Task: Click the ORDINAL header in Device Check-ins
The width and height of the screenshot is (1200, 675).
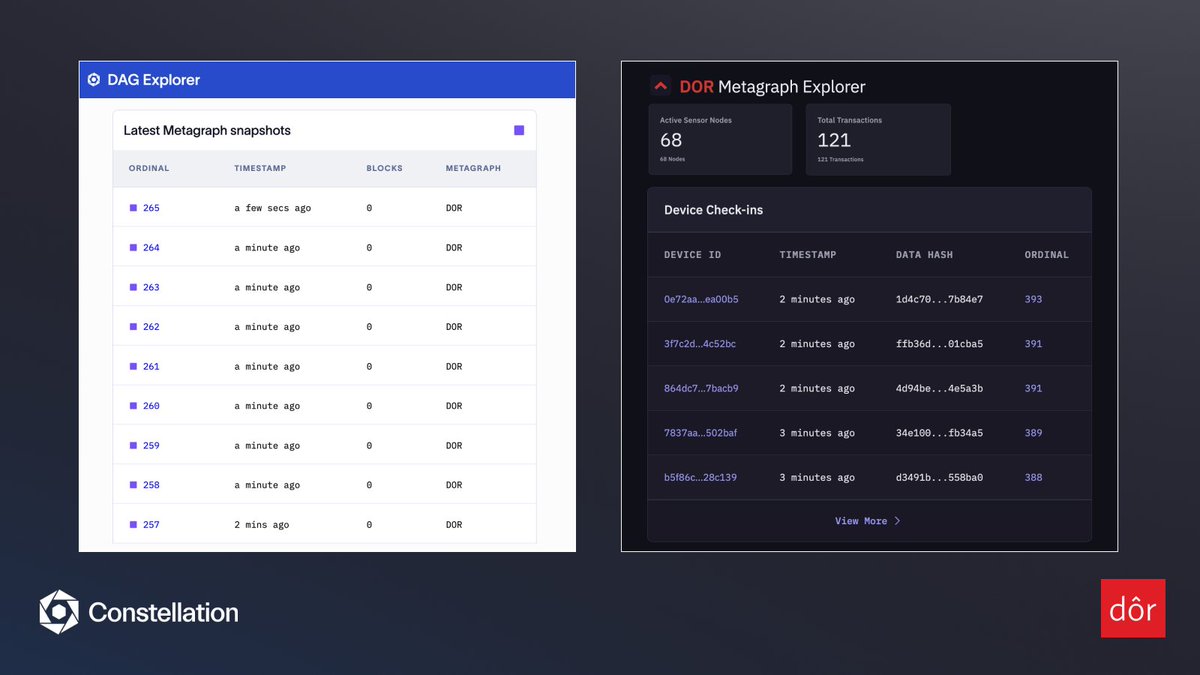Action: pos(1046,255)
